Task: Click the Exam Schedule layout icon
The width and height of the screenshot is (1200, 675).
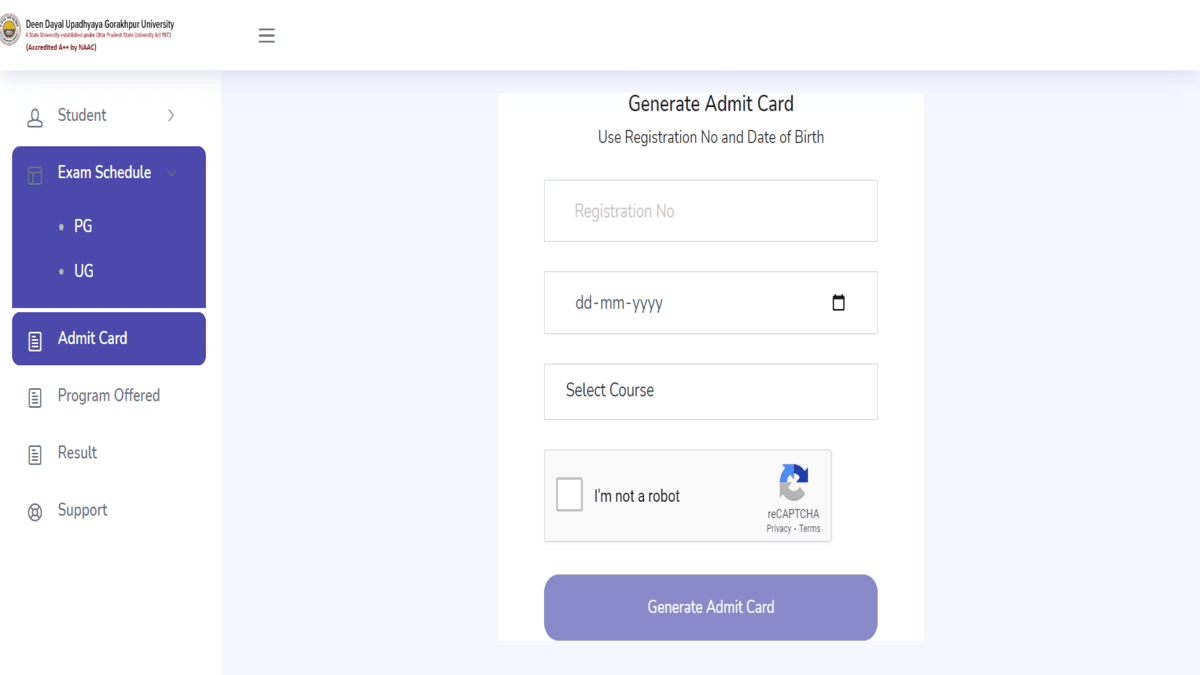Action: [x=35, y=175]
